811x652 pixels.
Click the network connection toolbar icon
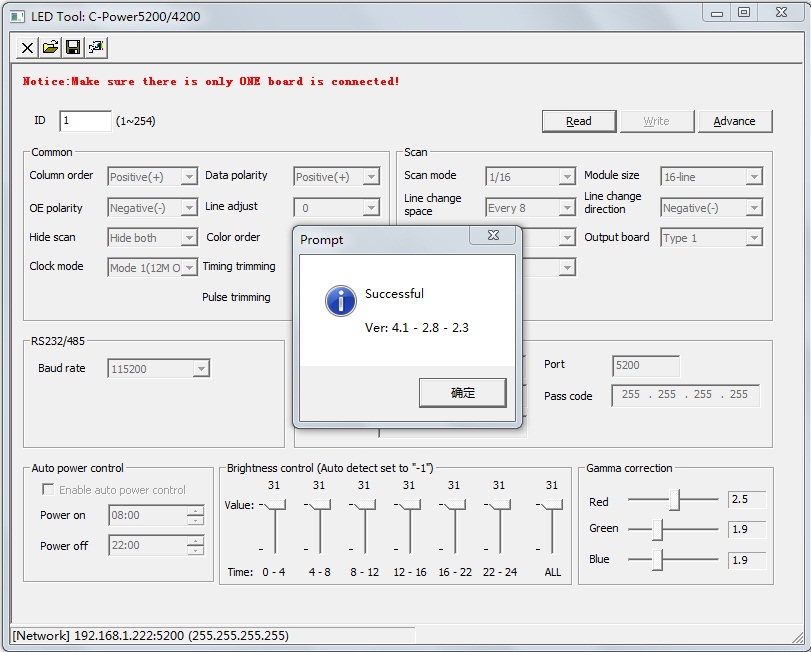[x=96, y=47]
